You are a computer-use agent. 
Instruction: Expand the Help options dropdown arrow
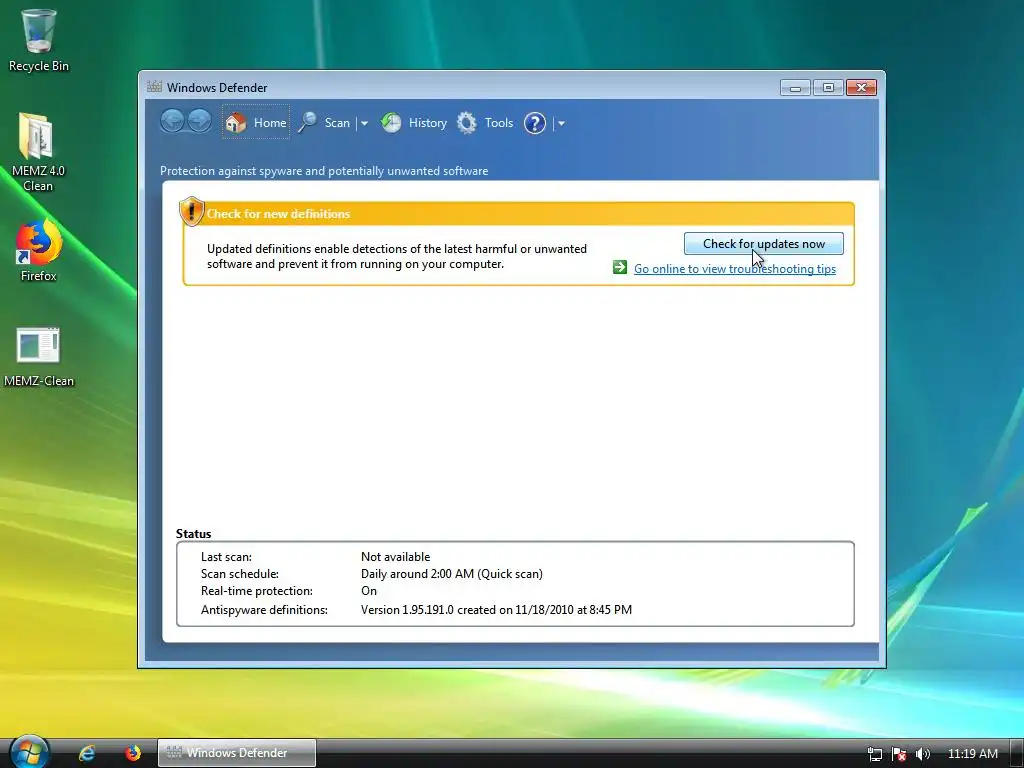pos(561,123)
